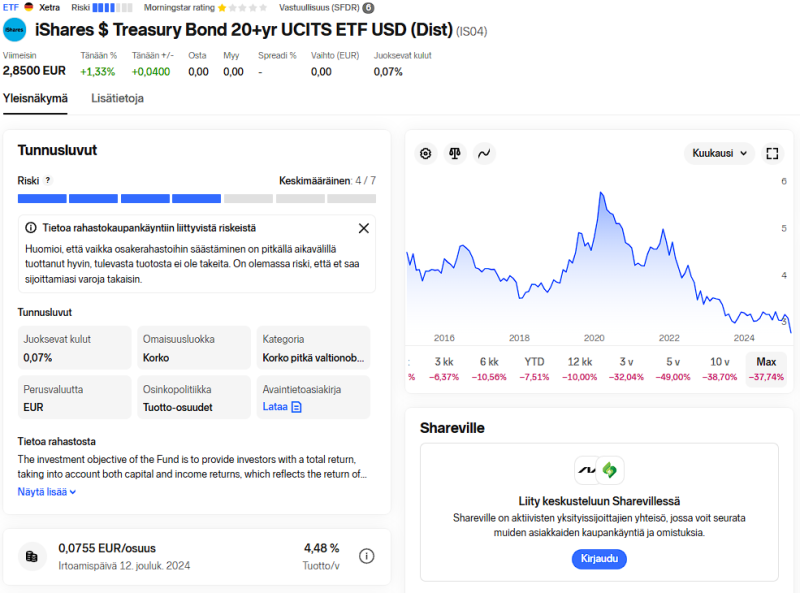The height and width of the screenshot is (593, 800).
Task: Click the dividend info circle icon
Action: tap(366, 556)
